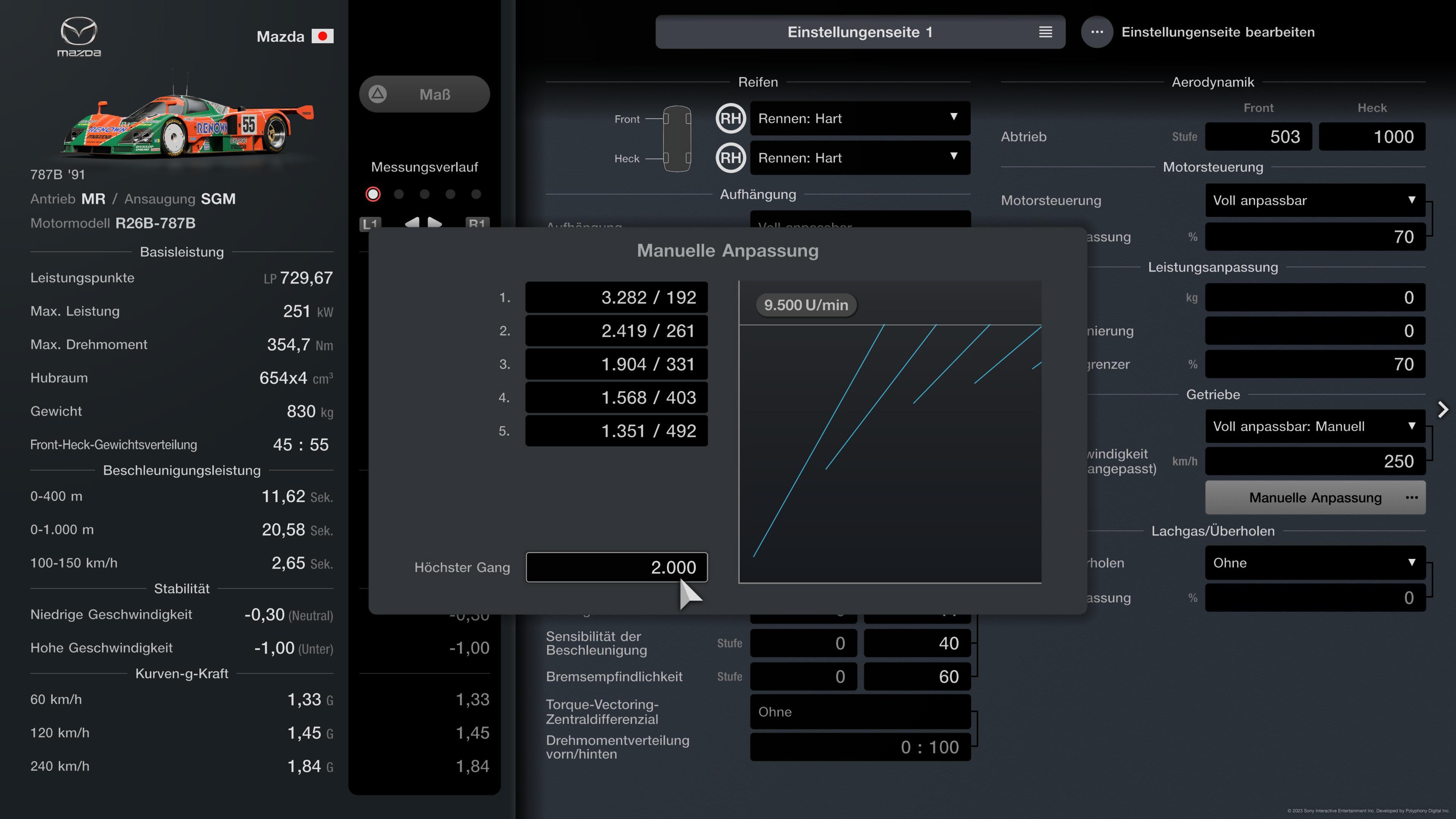Viewport: 1456px width, 819px height.
Task: Edit top speed value 250 km/h
Action: pyautogui.click(x=1315, y=461)
